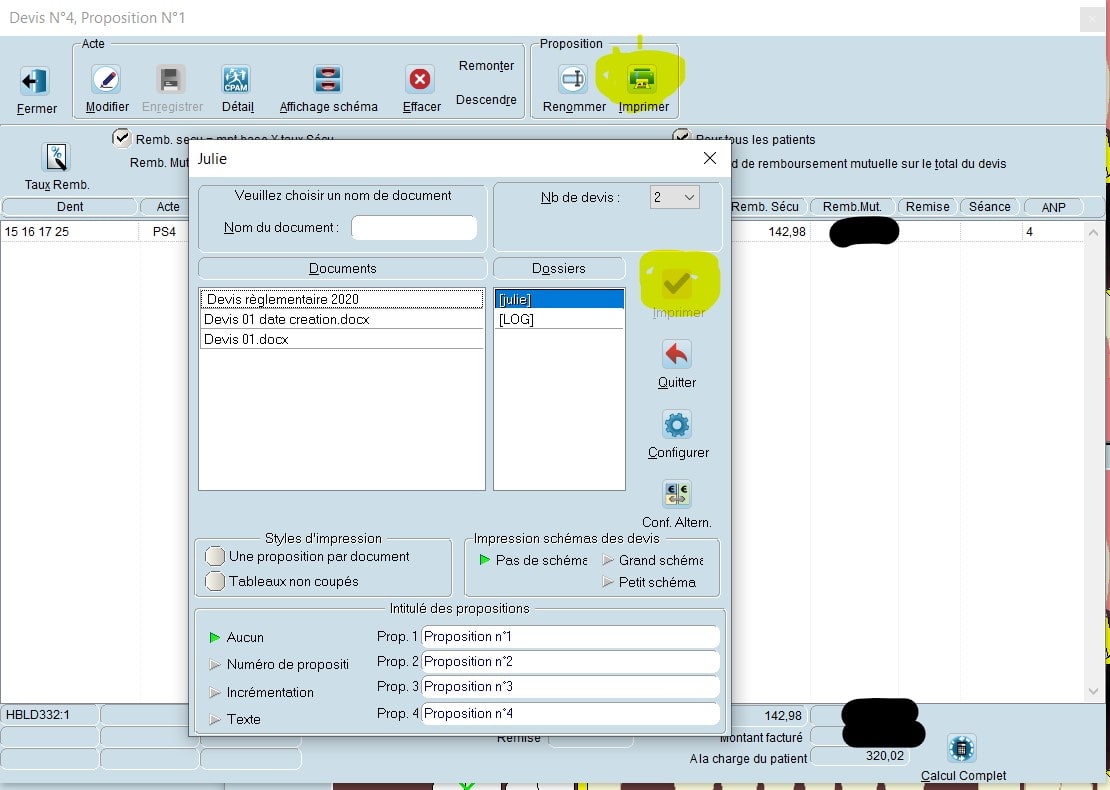Click the Renommer proposition icon
Image resolution: width=1110 pixels, height=790 pixels.
tap(573, 80)
